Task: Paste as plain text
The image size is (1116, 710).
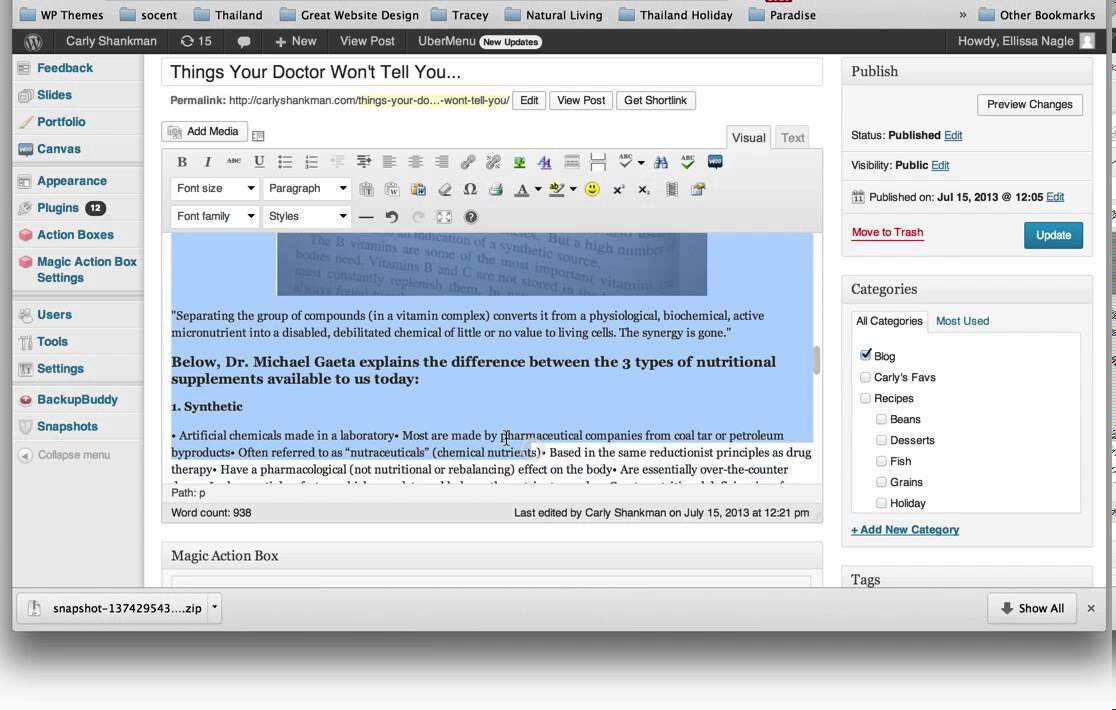Action: tap(366, 189)
